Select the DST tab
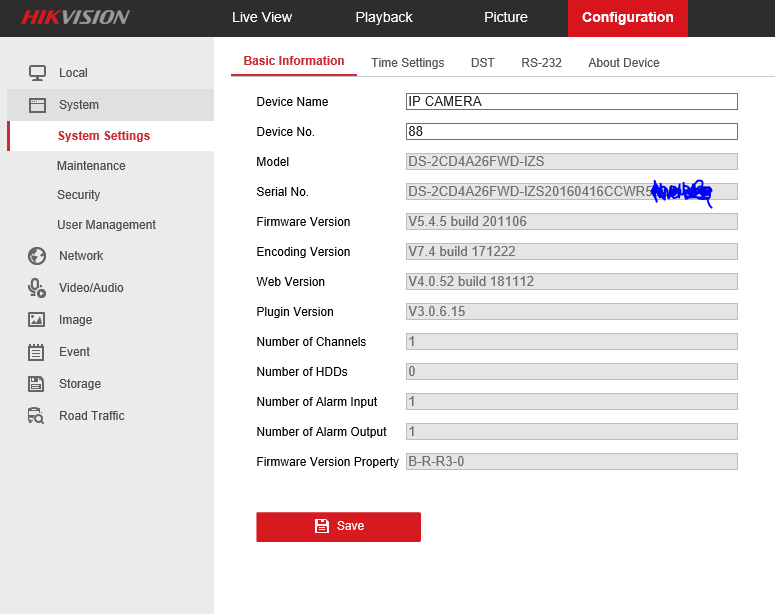This screenshot has height=614, width=775. click(483, 63)
